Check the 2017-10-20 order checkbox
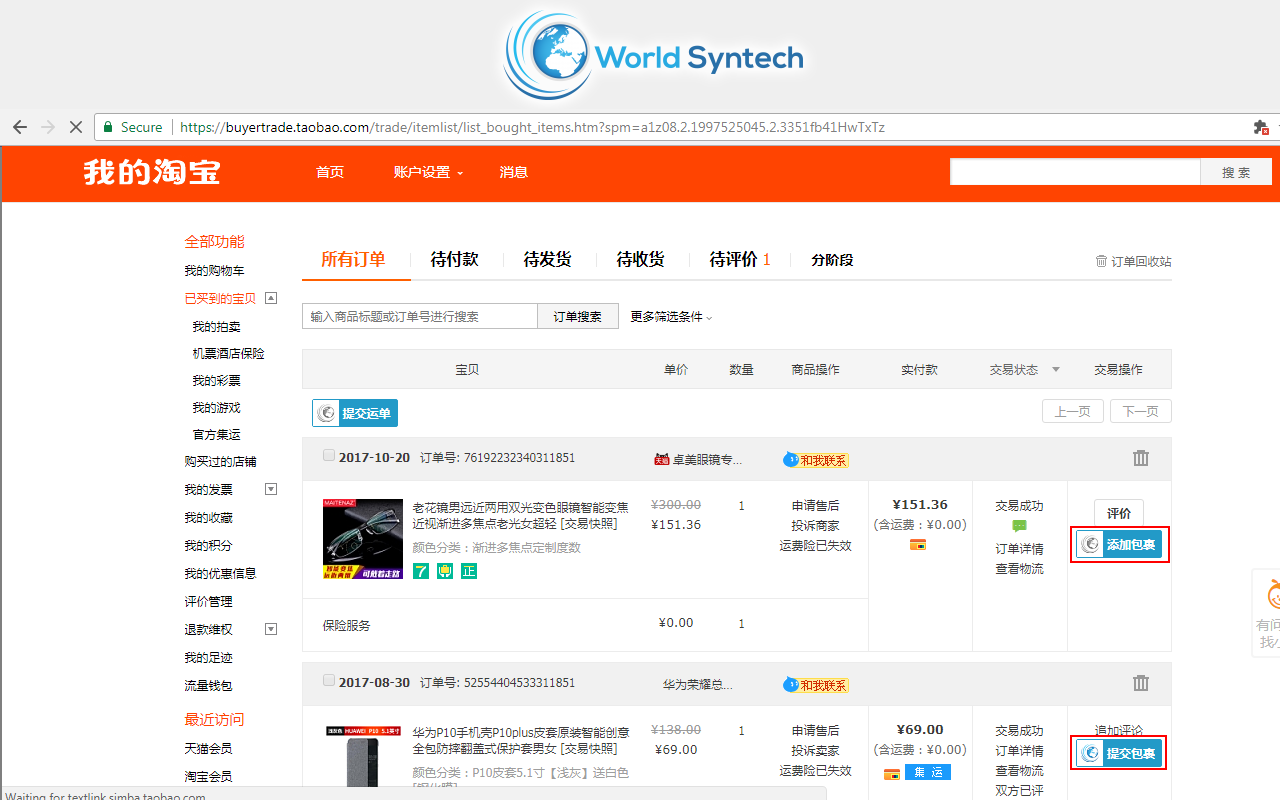The width and height of the screenshot is (1280, 800). pyautogui.click(x=328, y=455)
